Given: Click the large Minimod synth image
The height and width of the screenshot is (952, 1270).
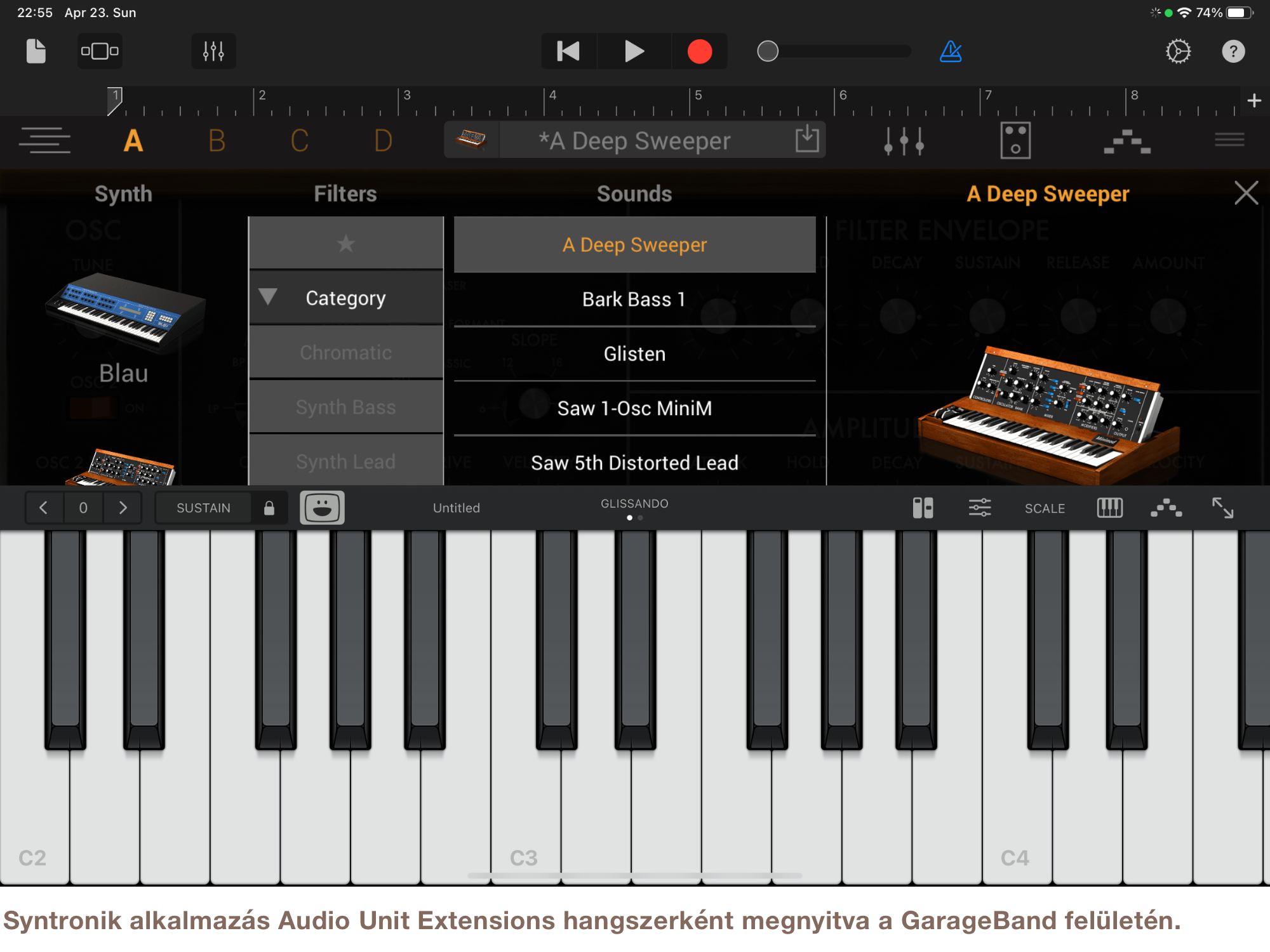Looking at the screenshot, I should tap(1048, 416).
